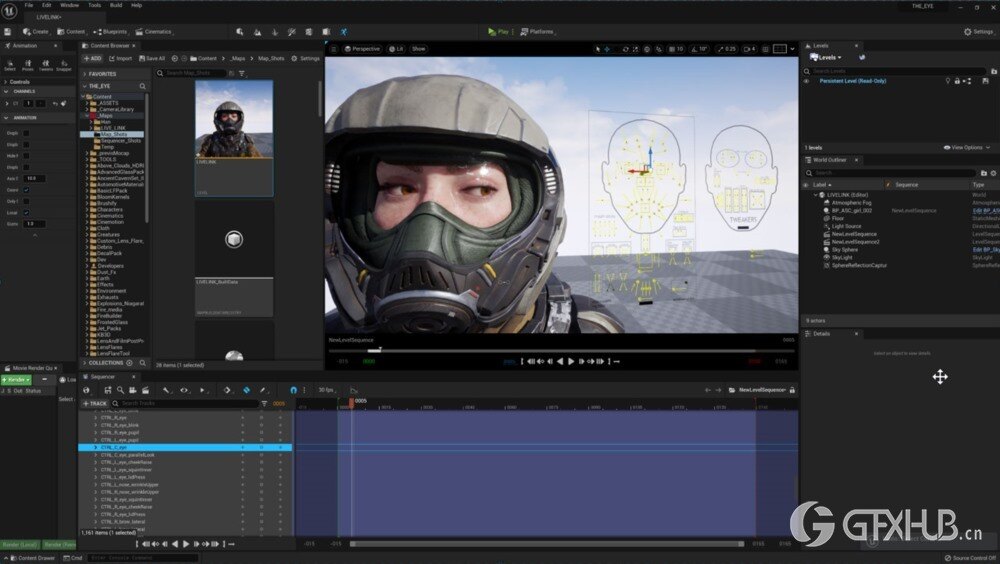Screen dimensions: 1000x564
Task: Switch to the Content Browser tab
Action: [107, 46]
